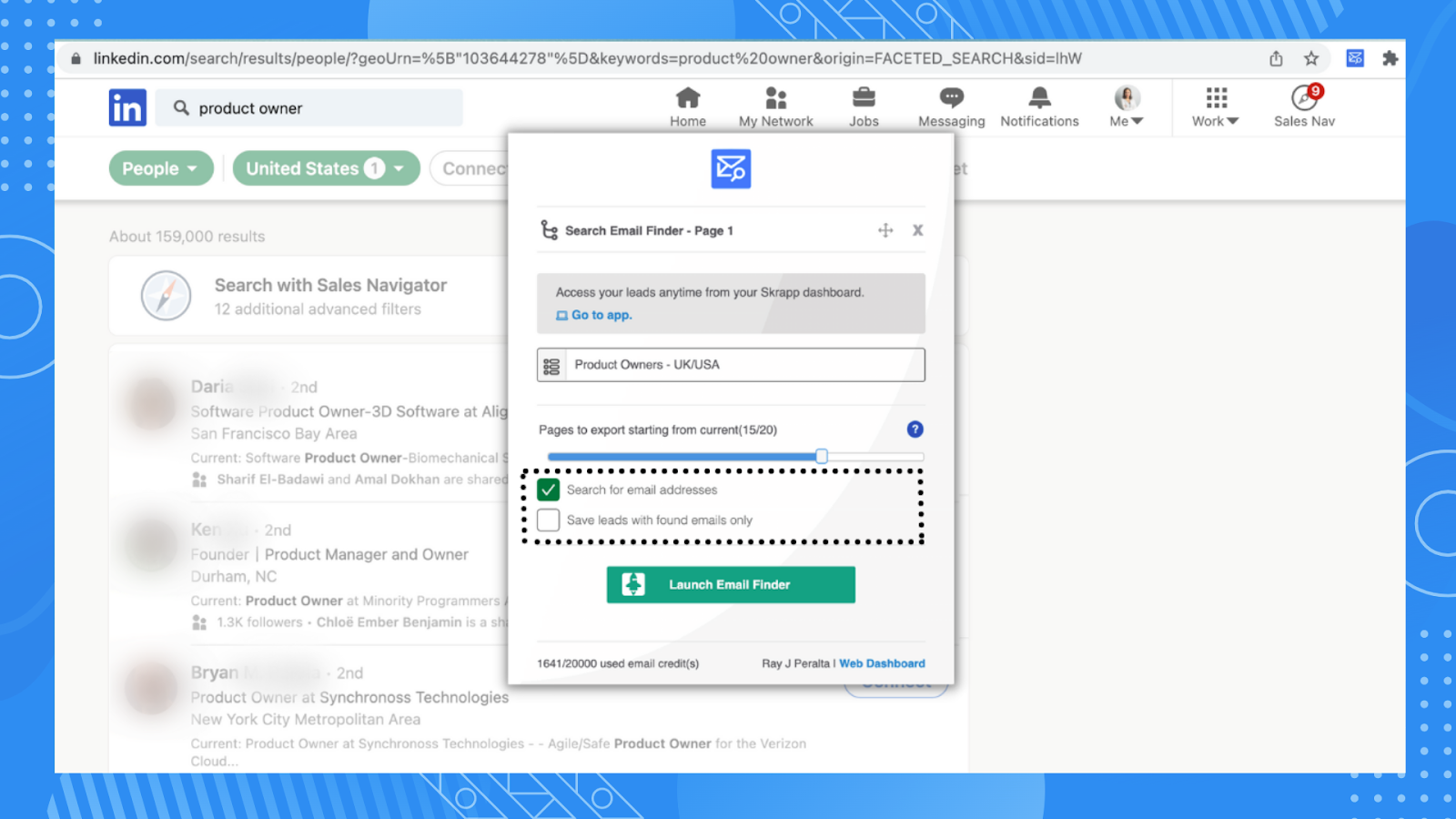1456x819 pixels.
Task: Click 'Durham, NC' location text
Action: coord(234,576)
